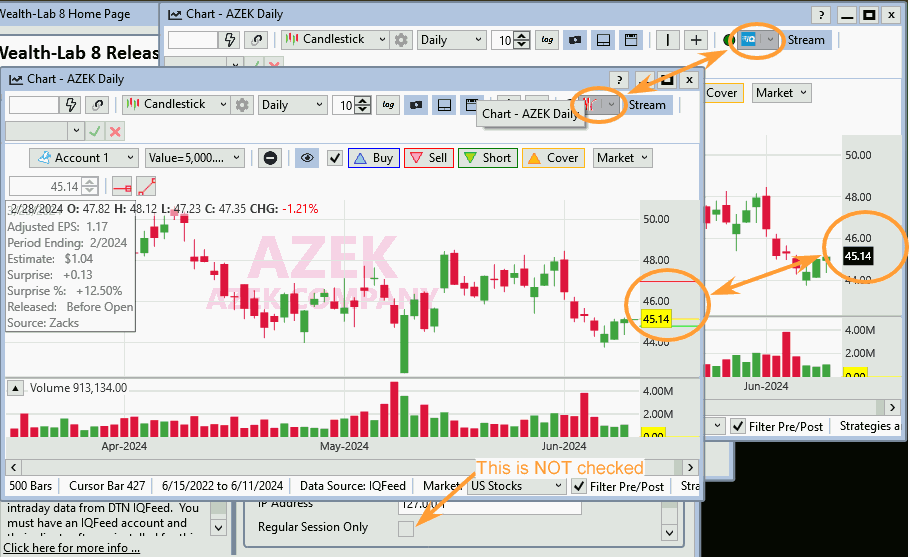Click the green status circle in back chart

728,40
